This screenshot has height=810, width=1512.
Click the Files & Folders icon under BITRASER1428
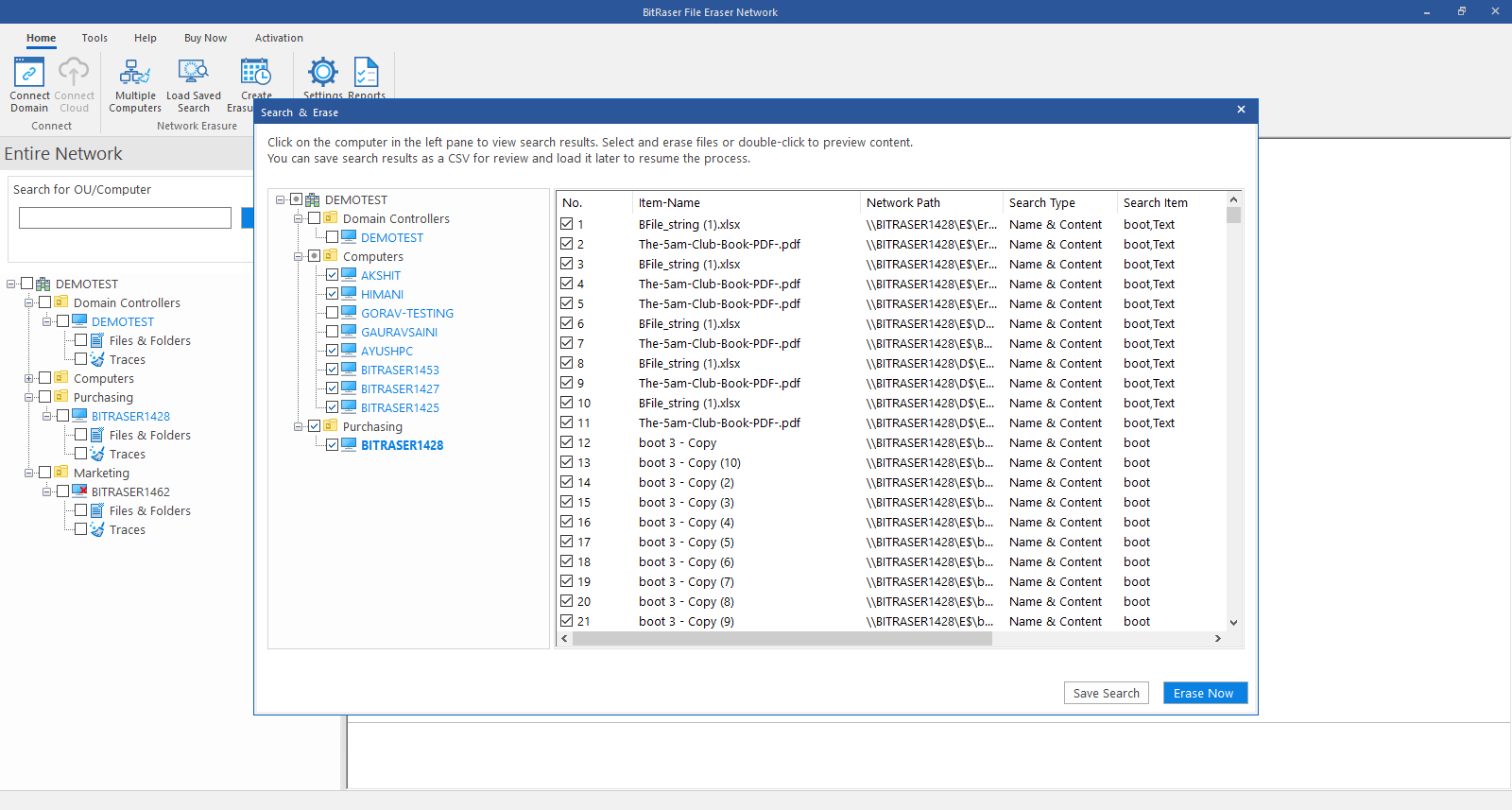click(x=97, y=435)
